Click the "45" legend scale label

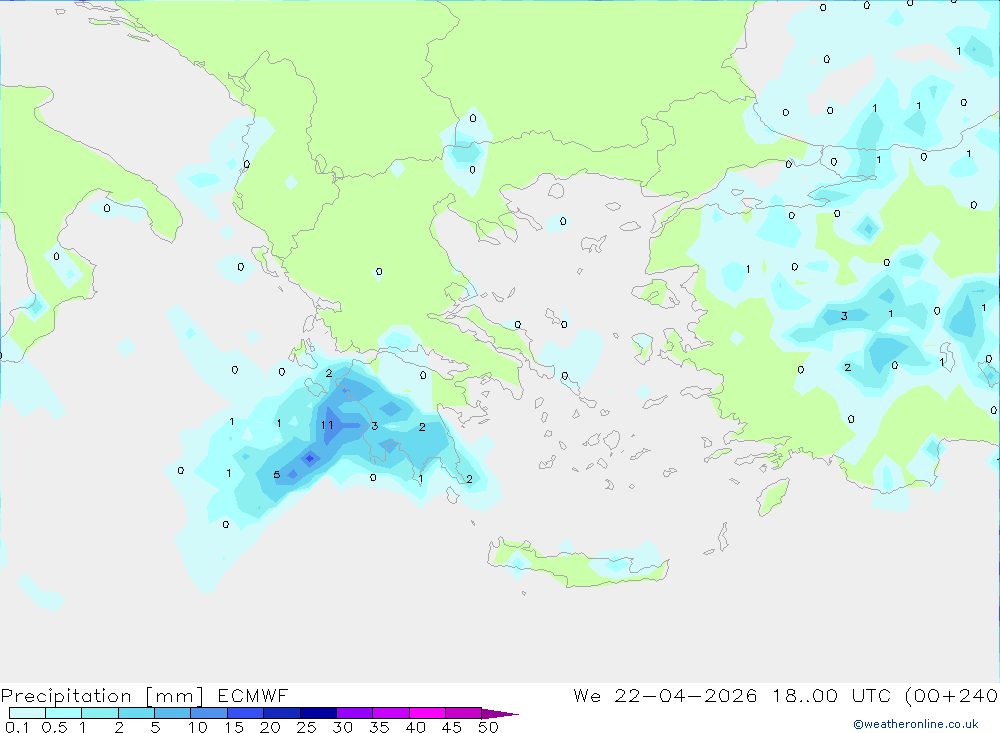(x=452, y=727)
